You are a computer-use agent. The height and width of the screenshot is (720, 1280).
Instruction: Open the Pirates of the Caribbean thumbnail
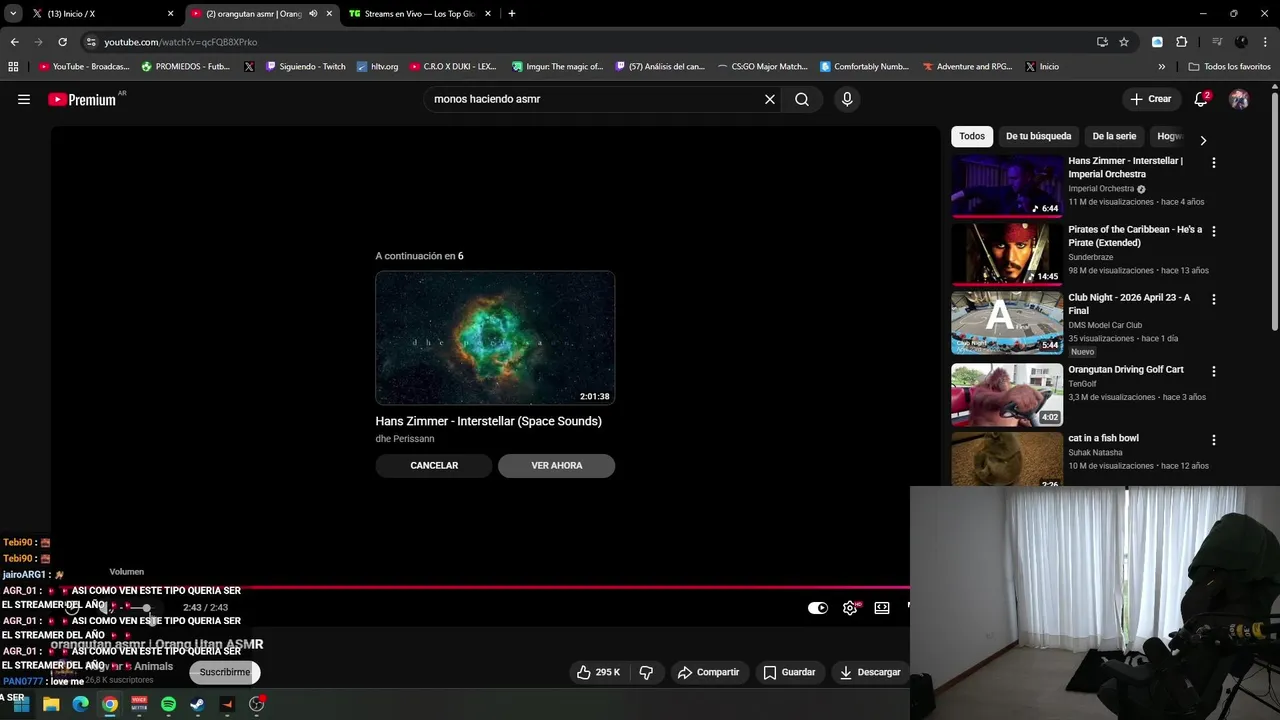click(x=1007, y=254)
